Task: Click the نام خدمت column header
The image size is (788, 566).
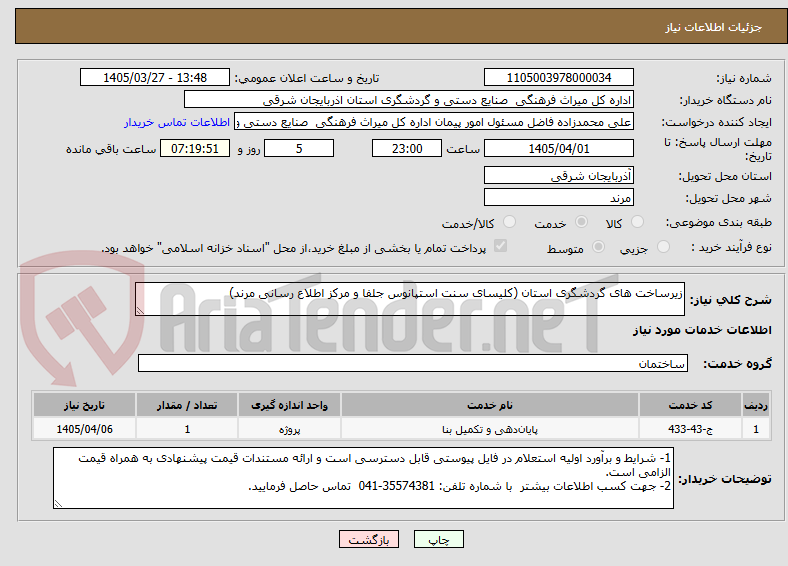Action: click(489, 405)
